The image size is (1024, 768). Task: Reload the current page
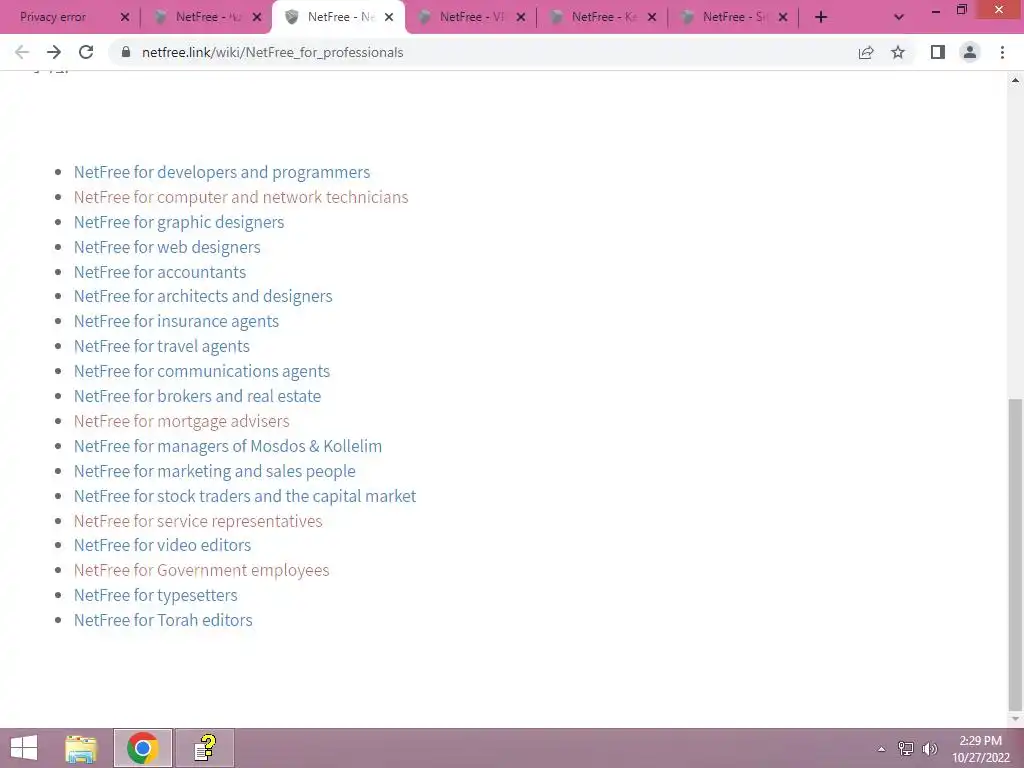click(x=86, y=52)
